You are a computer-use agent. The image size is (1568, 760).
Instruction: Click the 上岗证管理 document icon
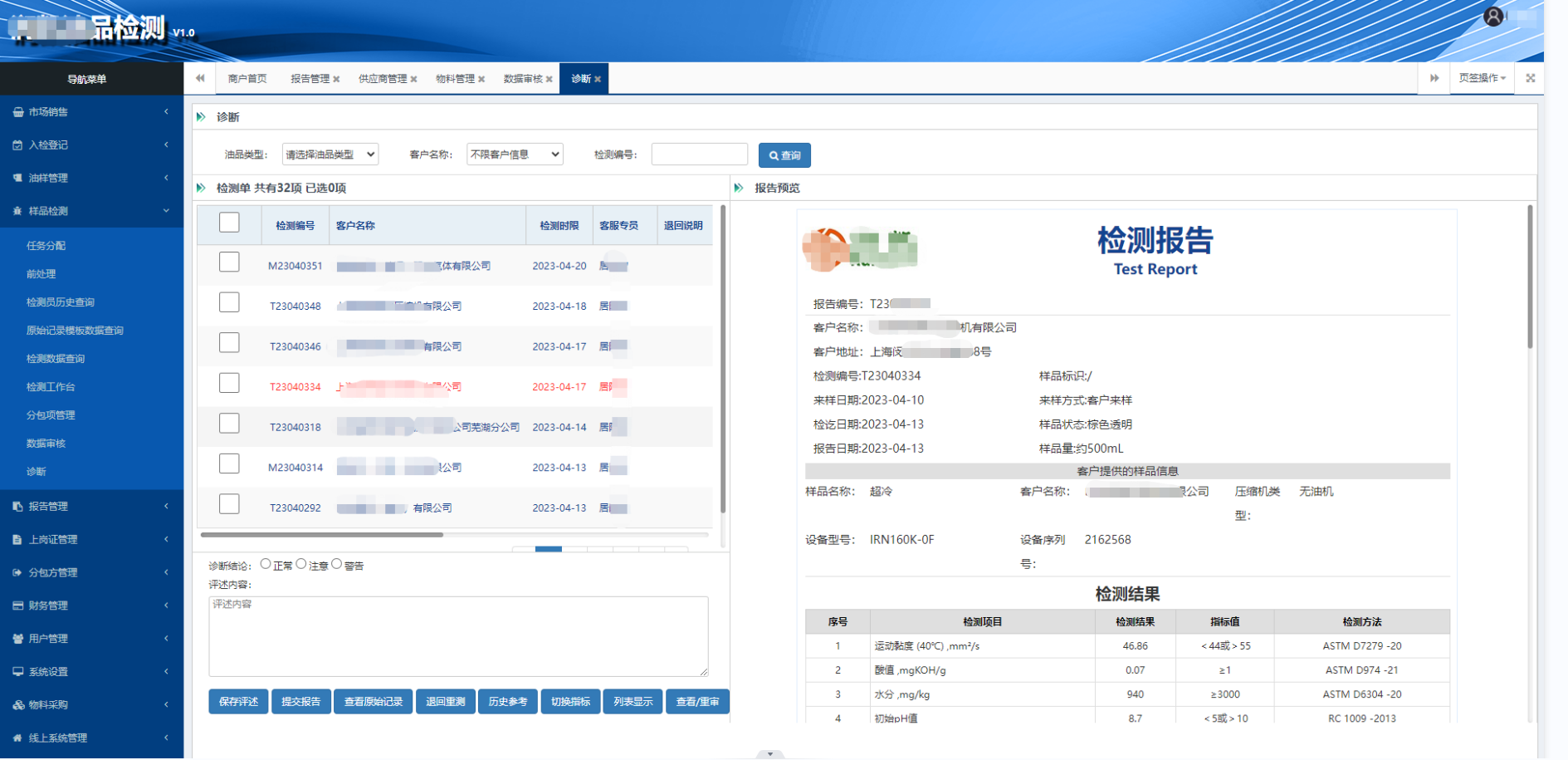point(17,539)
